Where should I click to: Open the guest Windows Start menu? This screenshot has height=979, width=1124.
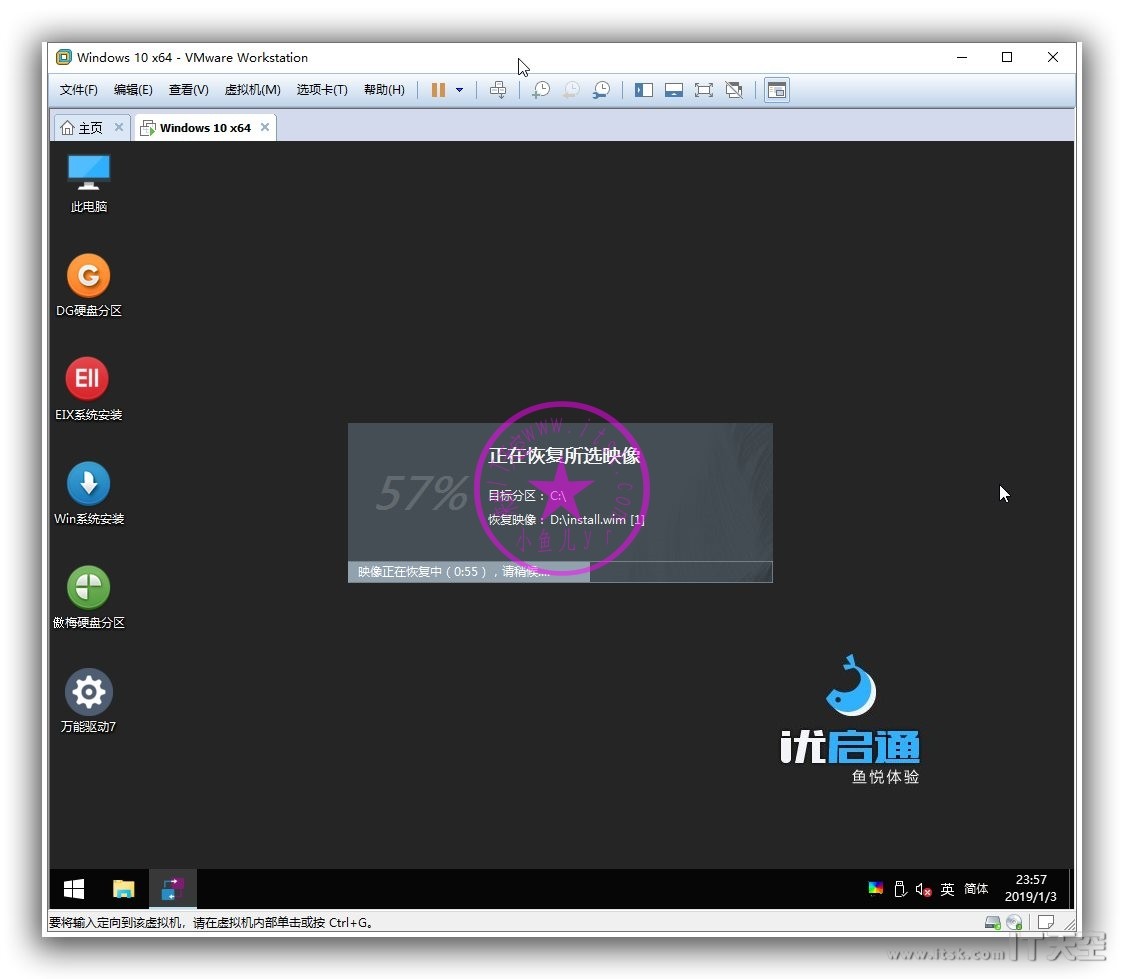point(74,889)
